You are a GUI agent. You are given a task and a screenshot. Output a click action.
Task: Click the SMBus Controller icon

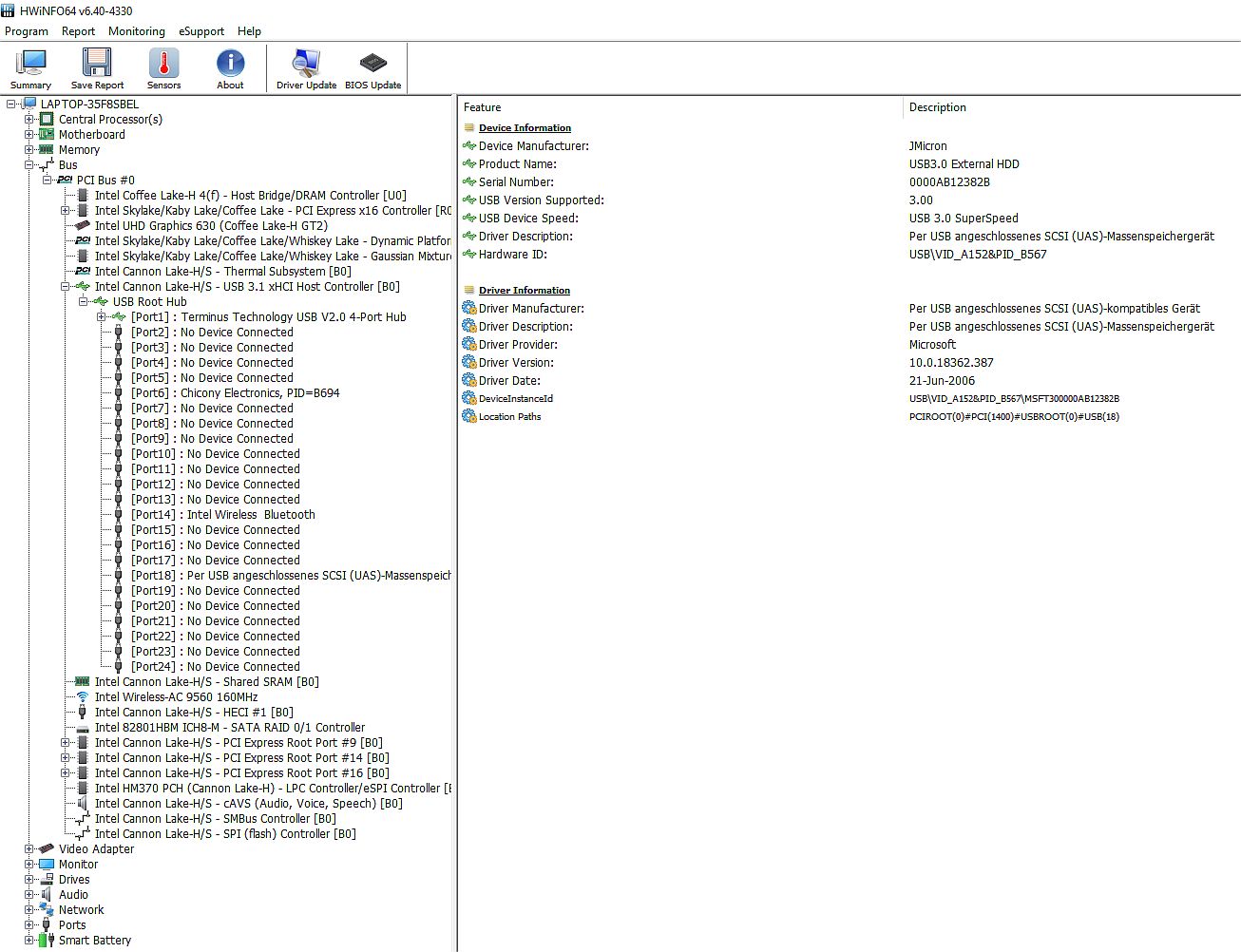(82, 819)
